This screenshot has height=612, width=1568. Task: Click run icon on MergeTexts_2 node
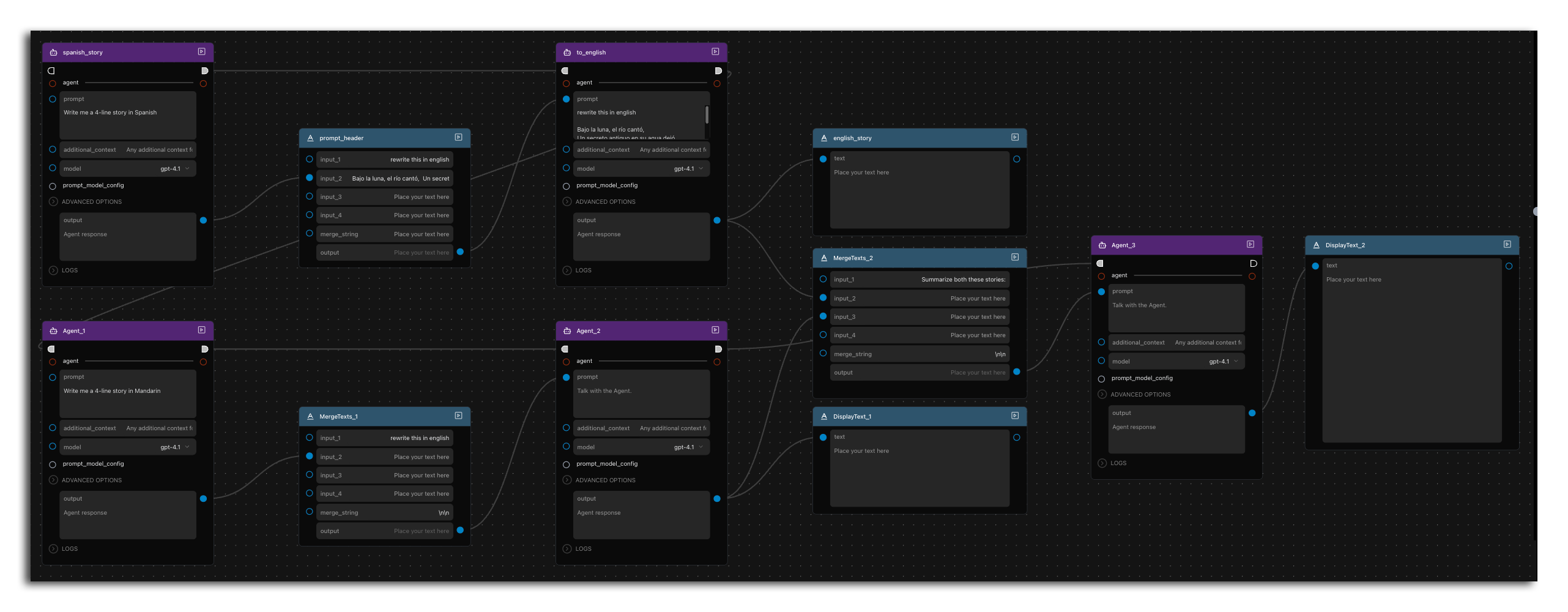click(x=1015, y=258)
